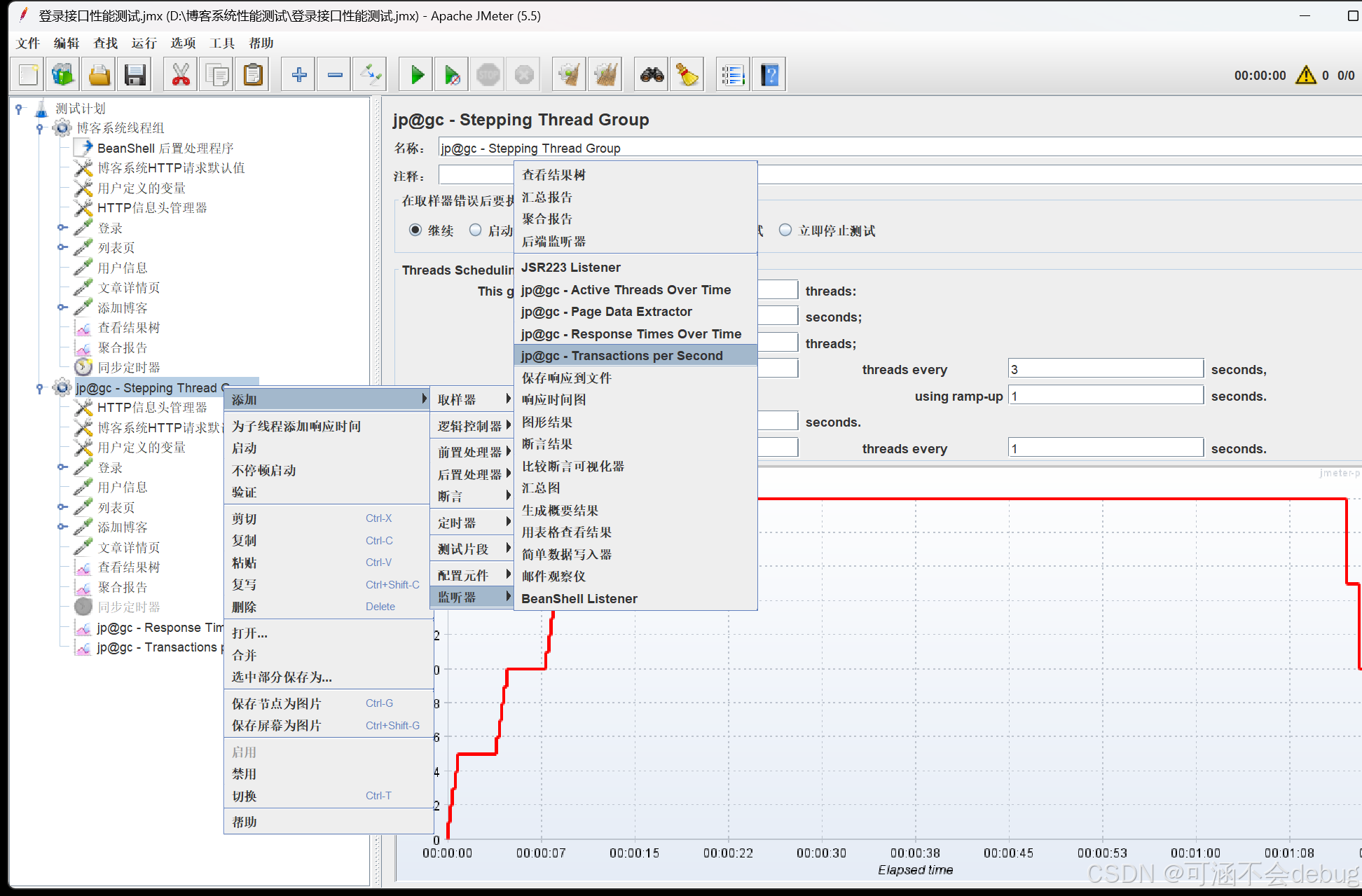Click the Function helper list icon

733,75
